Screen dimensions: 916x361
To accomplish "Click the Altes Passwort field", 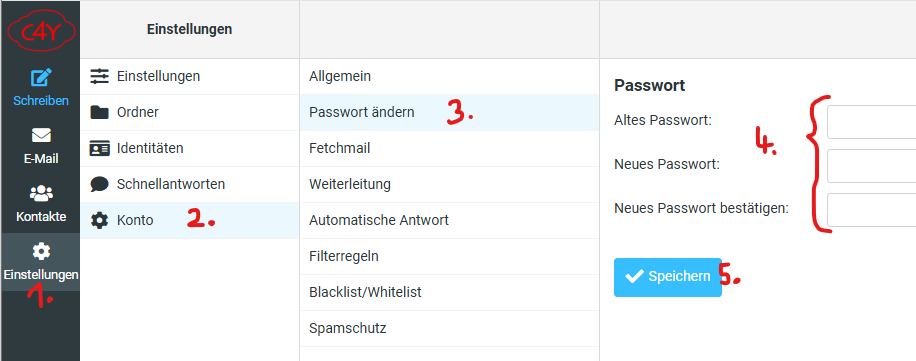I will pos(872,122).
